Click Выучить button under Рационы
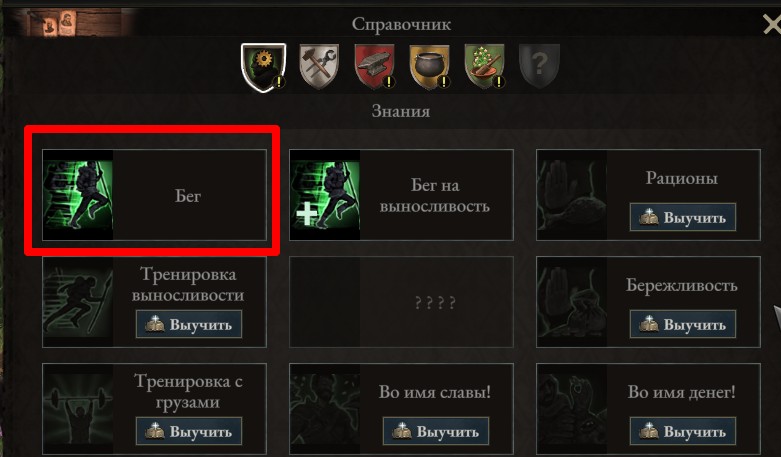Image resolution: width=781 pixels, height=457 pixels. pyautogui.click(x=682, y=217)
